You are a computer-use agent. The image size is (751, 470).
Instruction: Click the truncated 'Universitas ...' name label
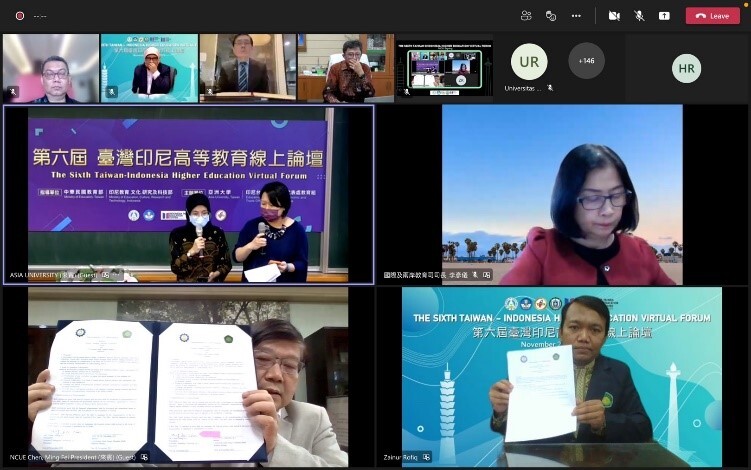coord(523,88)
